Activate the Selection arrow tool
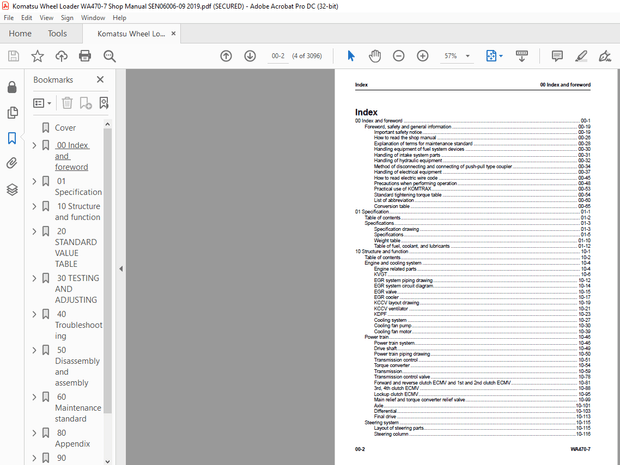The width and height of the screenshot is (620, 465). (351, 56)
